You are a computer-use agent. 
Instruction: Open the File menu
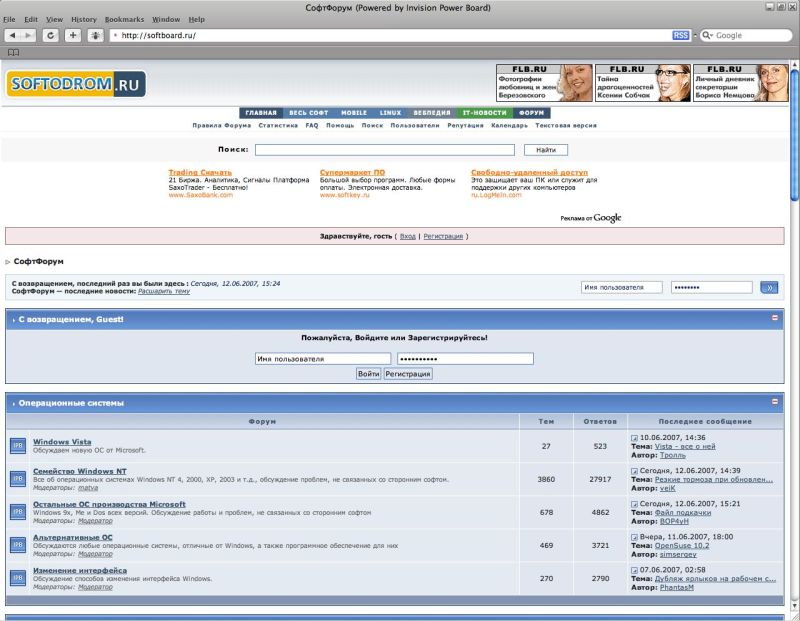9,19
